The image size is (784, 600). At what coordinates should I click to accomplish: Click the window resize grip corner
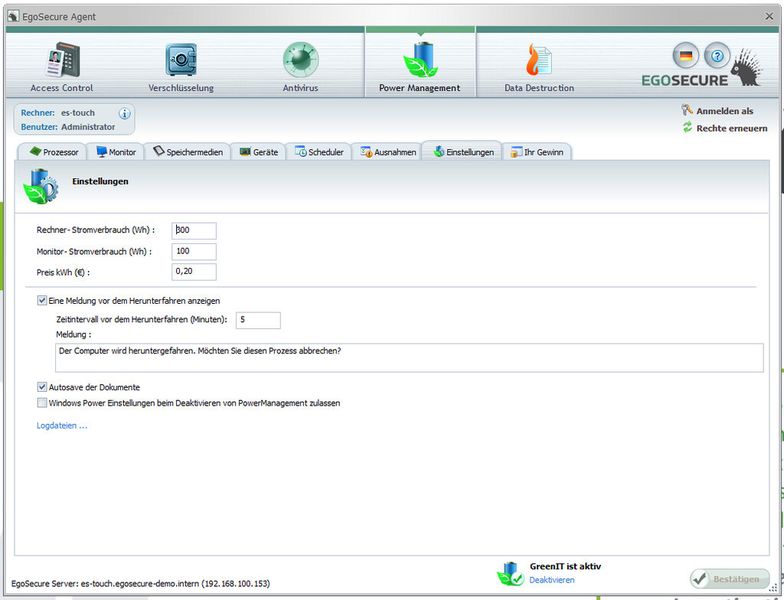coord(772,590)
